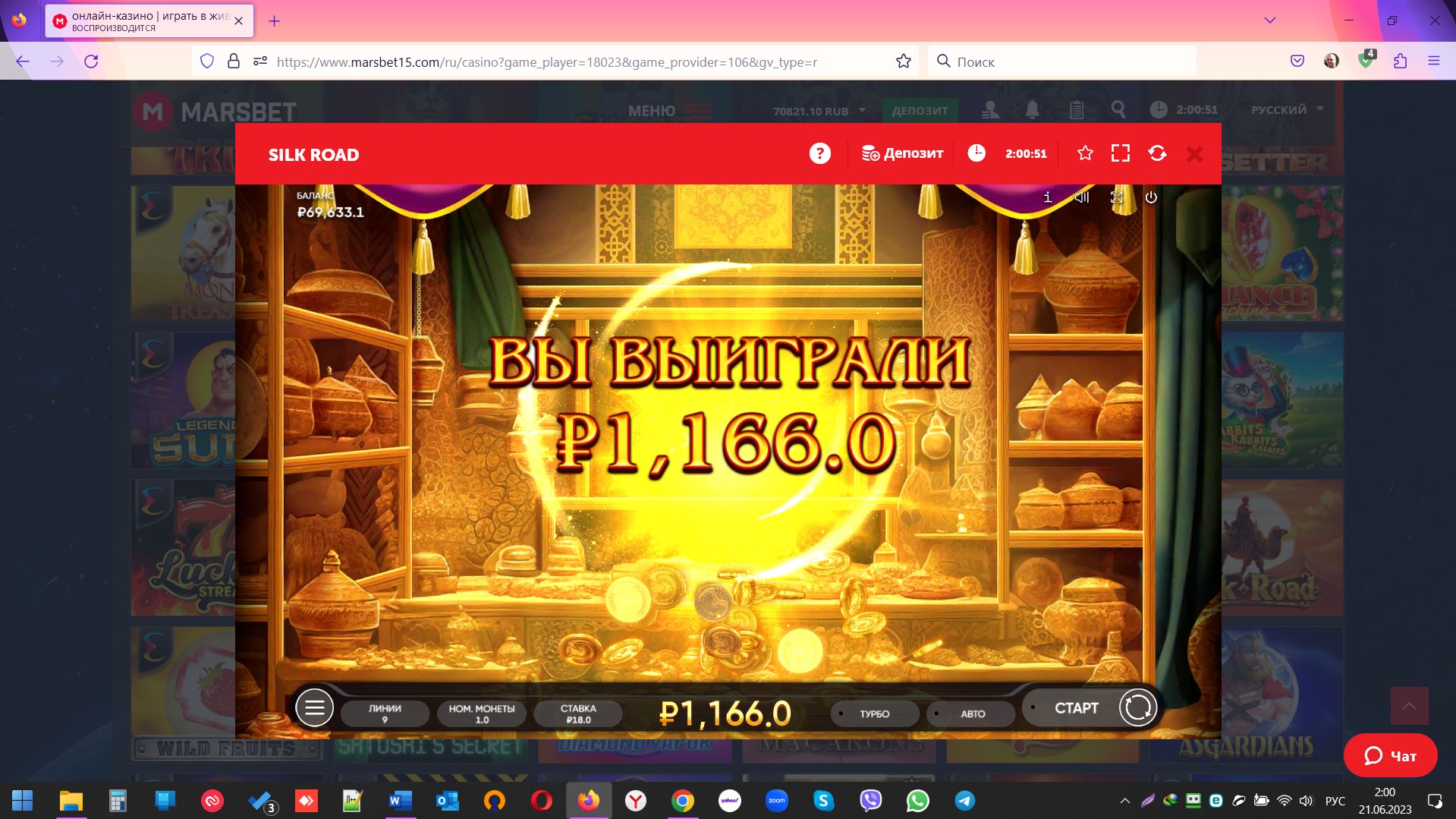Screen dimensions: 1456x819
Task: Toggle in-game fullscreen mode icon
Action: (1116, 197)
